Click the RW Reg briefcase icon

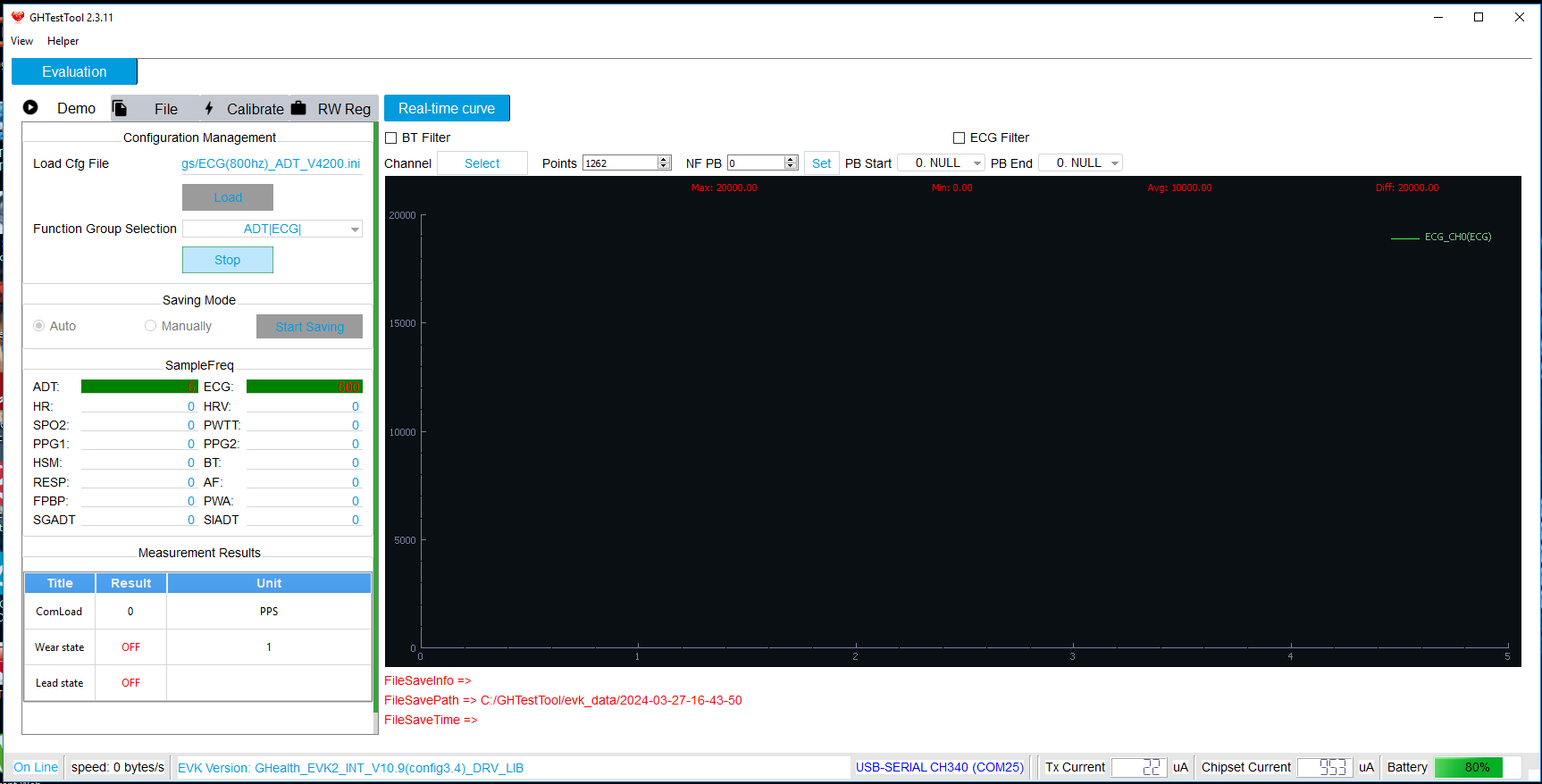(x=298, y=108)
